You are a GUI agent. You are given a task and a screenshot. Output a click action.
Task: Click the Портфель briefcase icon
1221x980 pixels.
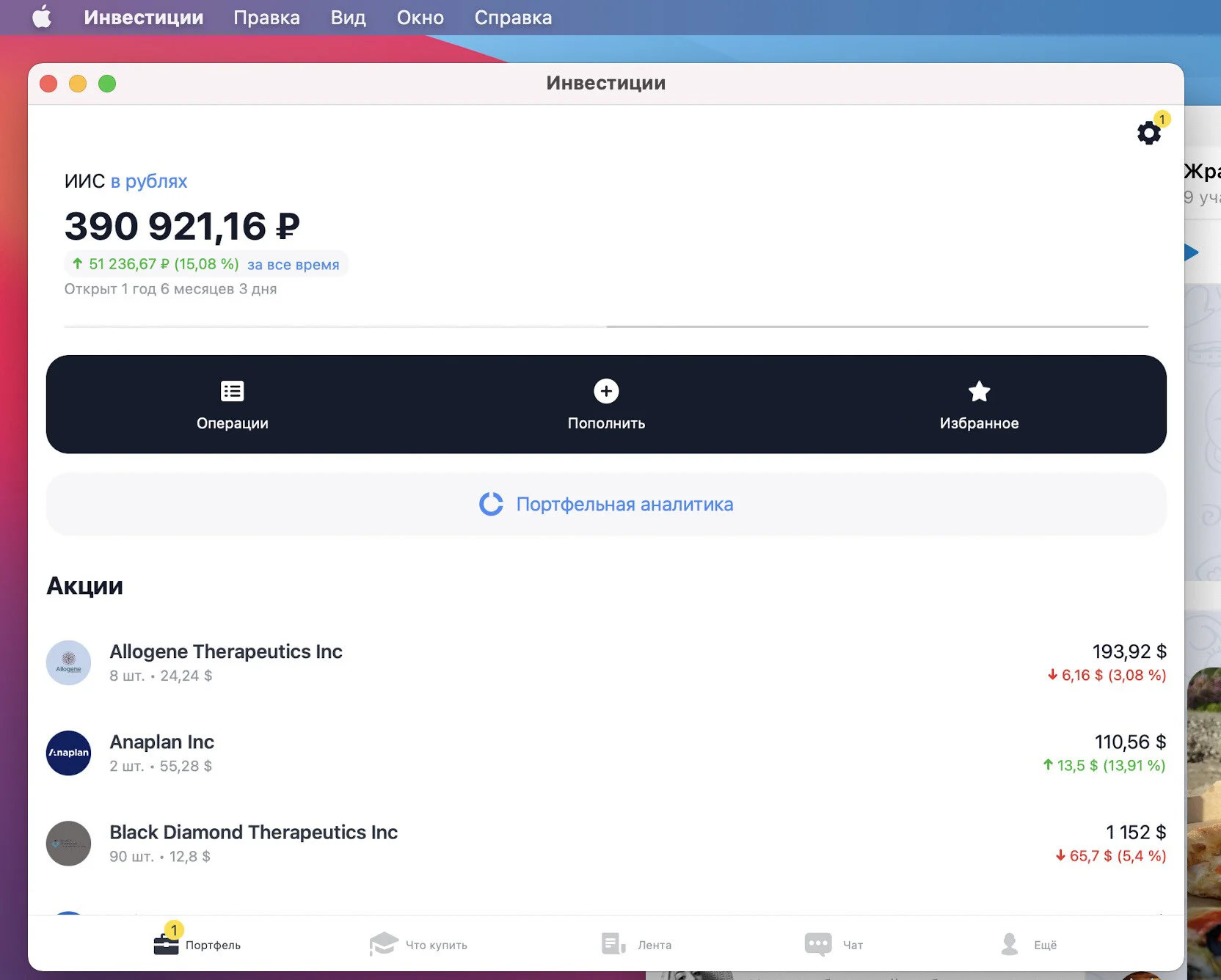[x=167, y=943]
